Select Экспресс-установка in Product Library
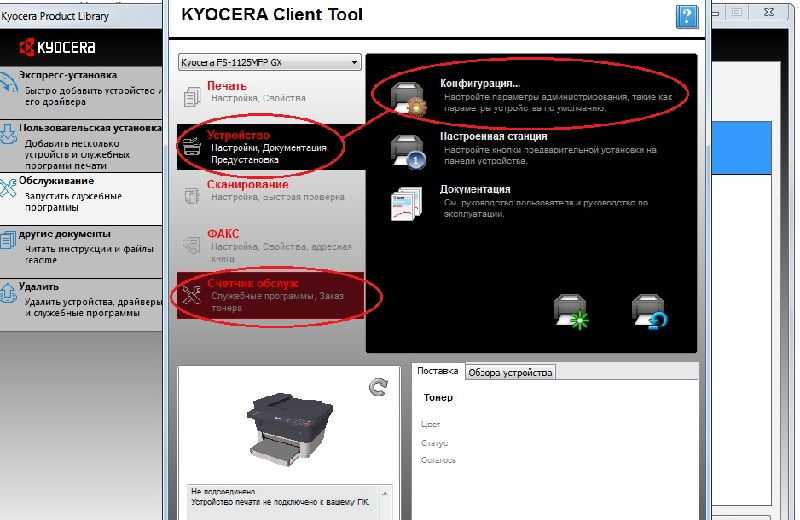This screenshot has height=520, width=800. tap(82, 92)
